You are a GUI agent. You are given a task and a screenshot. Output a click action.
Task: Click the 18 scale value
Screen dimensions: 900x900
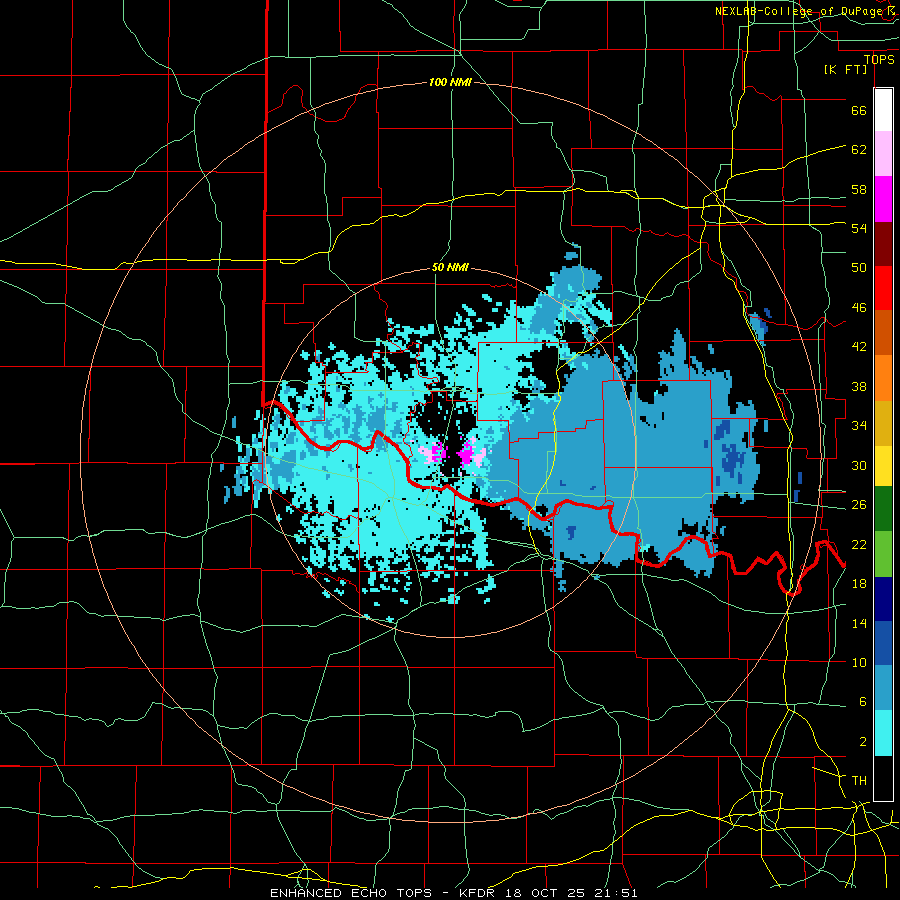click(x=859, y=584)
